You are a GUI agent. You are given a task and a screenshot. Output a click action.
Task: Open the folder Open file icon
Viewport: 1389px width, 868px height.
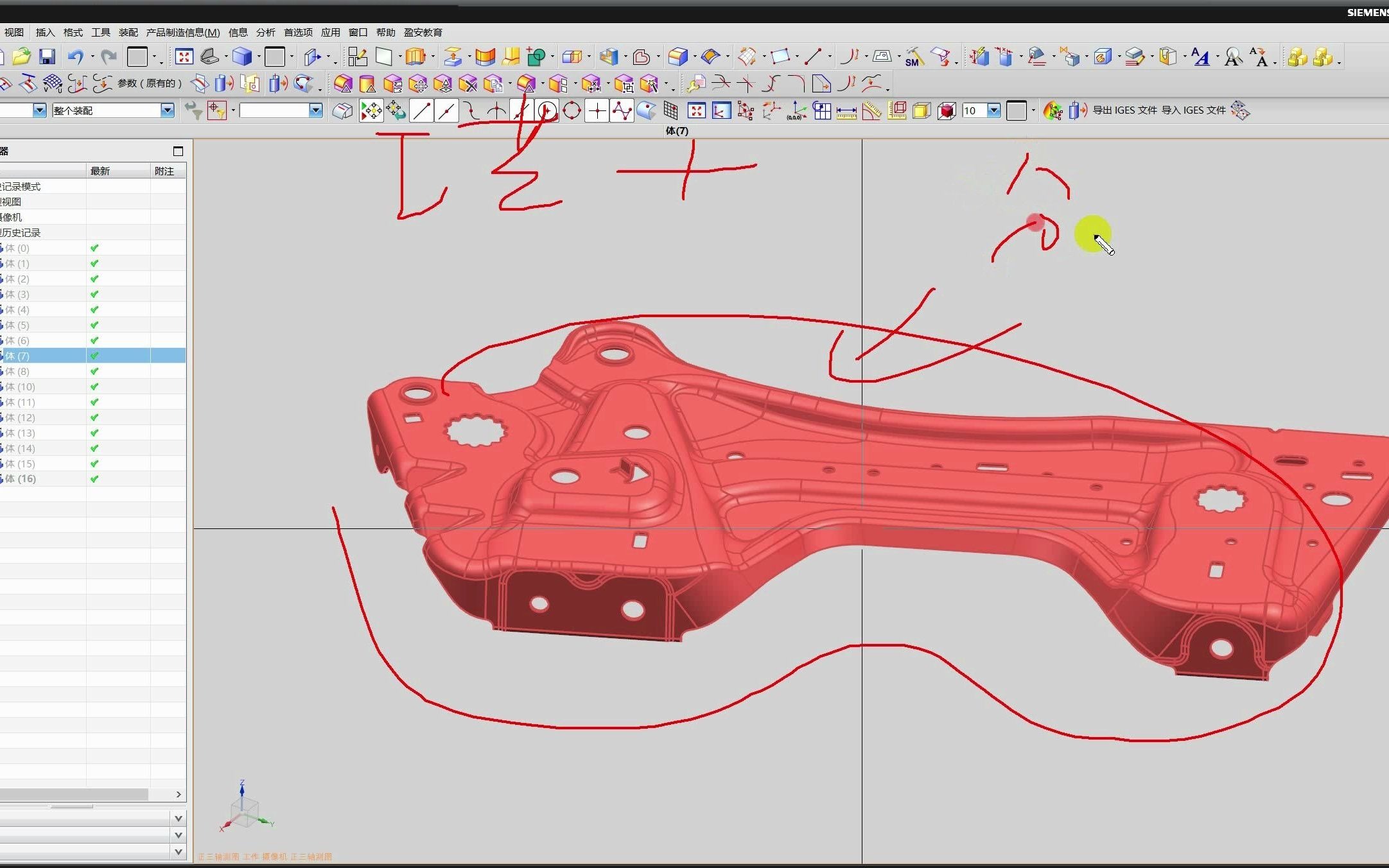tap(21, 56)
